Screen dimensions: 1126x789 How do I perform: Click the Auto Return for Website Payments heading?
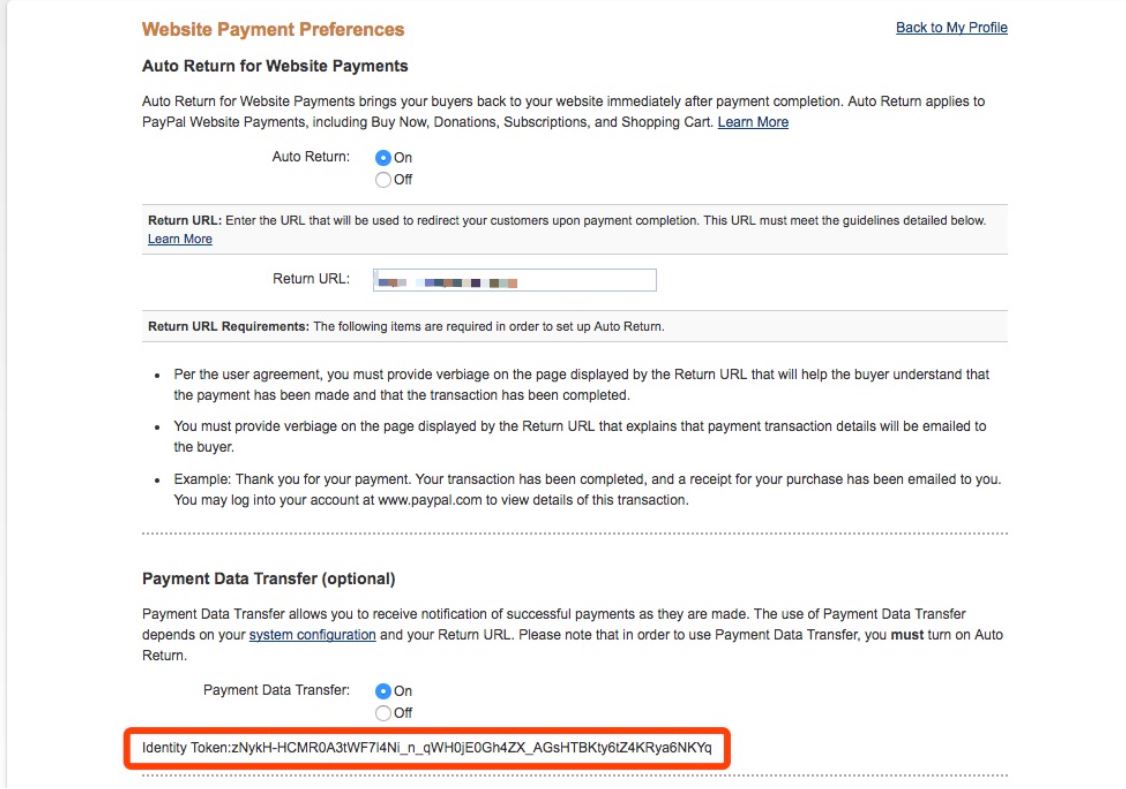point(275,66)
